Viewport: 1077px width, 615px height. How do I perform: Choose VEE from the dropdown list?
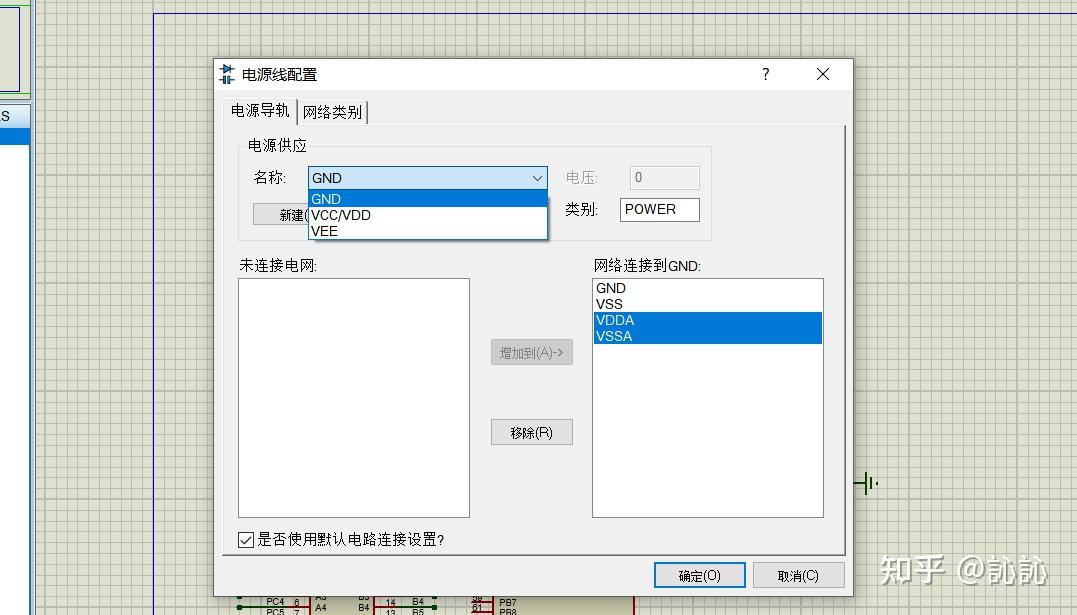[x=427, y=231]
